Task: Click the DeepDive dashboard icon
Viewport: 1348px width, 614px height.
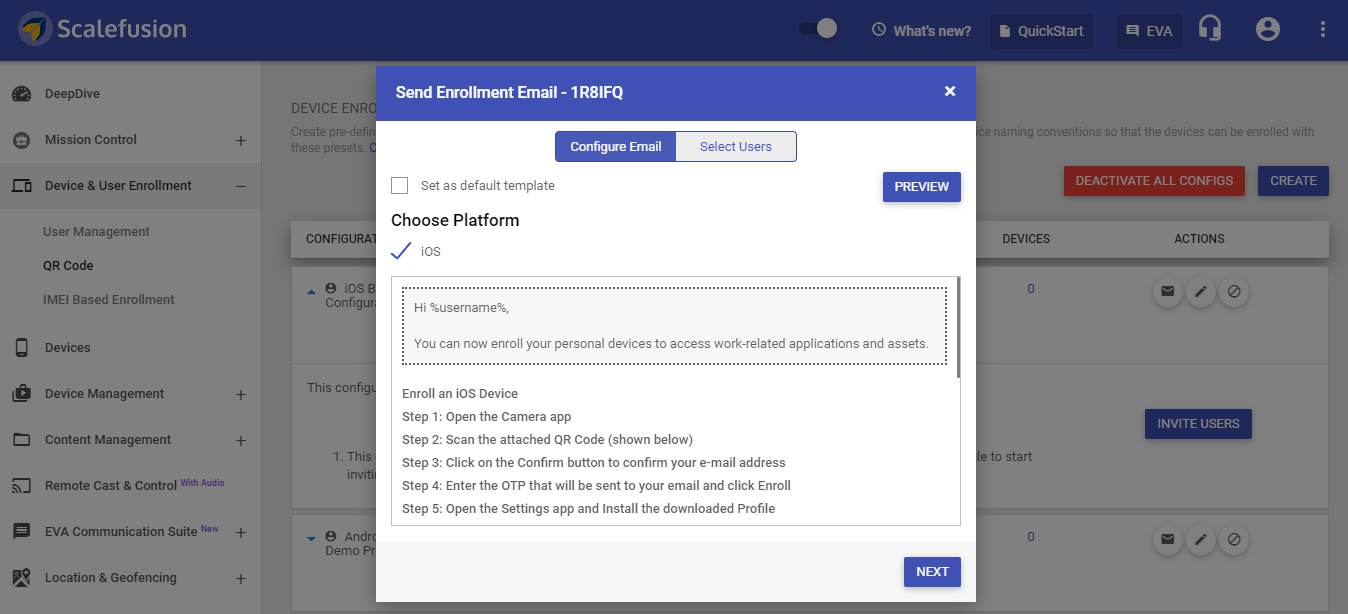Action: (21, 94)
